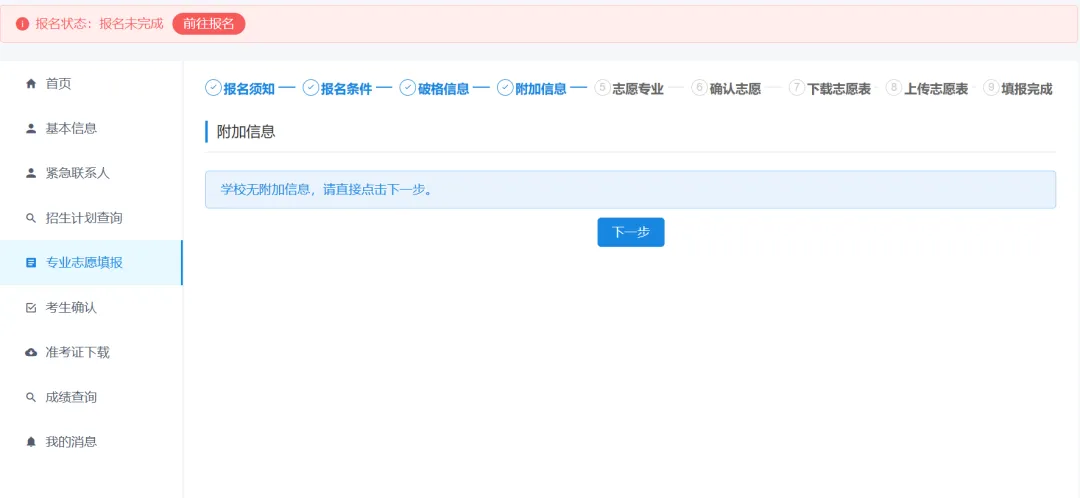Open the 紧急联系人 sidebar menu item
This screenshot has width=1080, height=498.
tap(91, 174)
